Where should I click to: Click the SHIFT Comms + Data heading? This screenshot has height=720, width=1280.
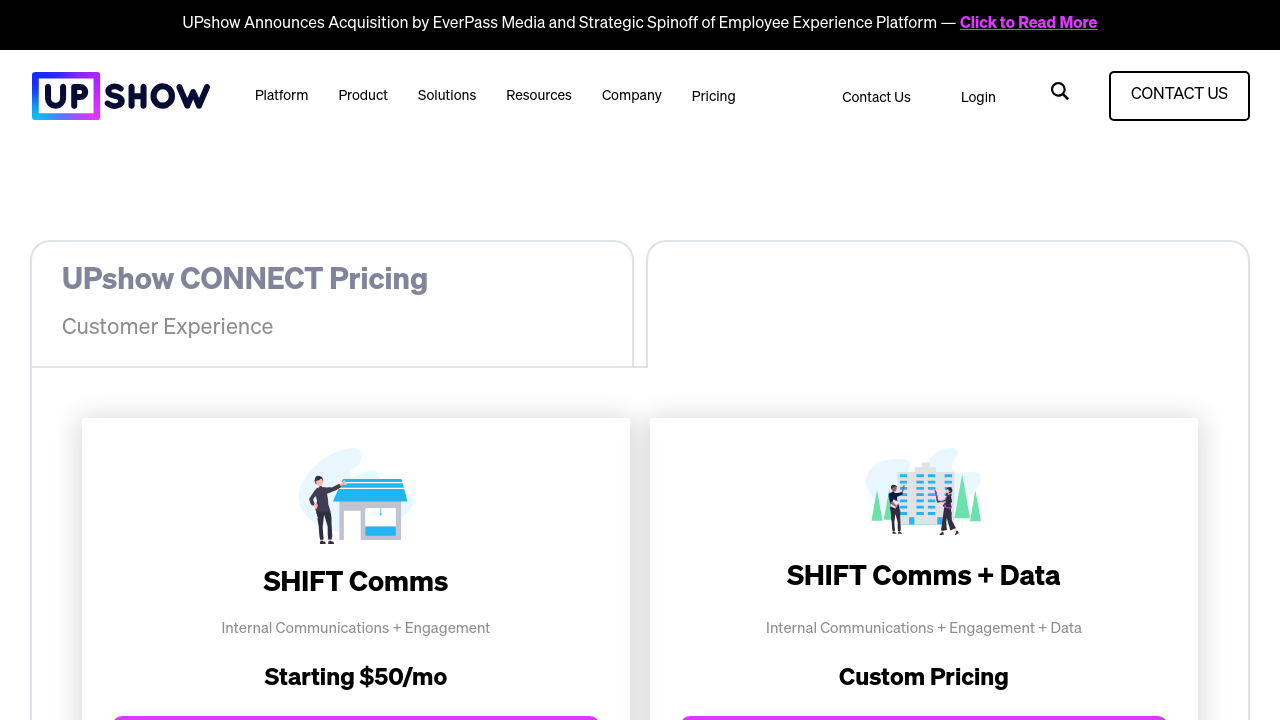tap(923, 576)
